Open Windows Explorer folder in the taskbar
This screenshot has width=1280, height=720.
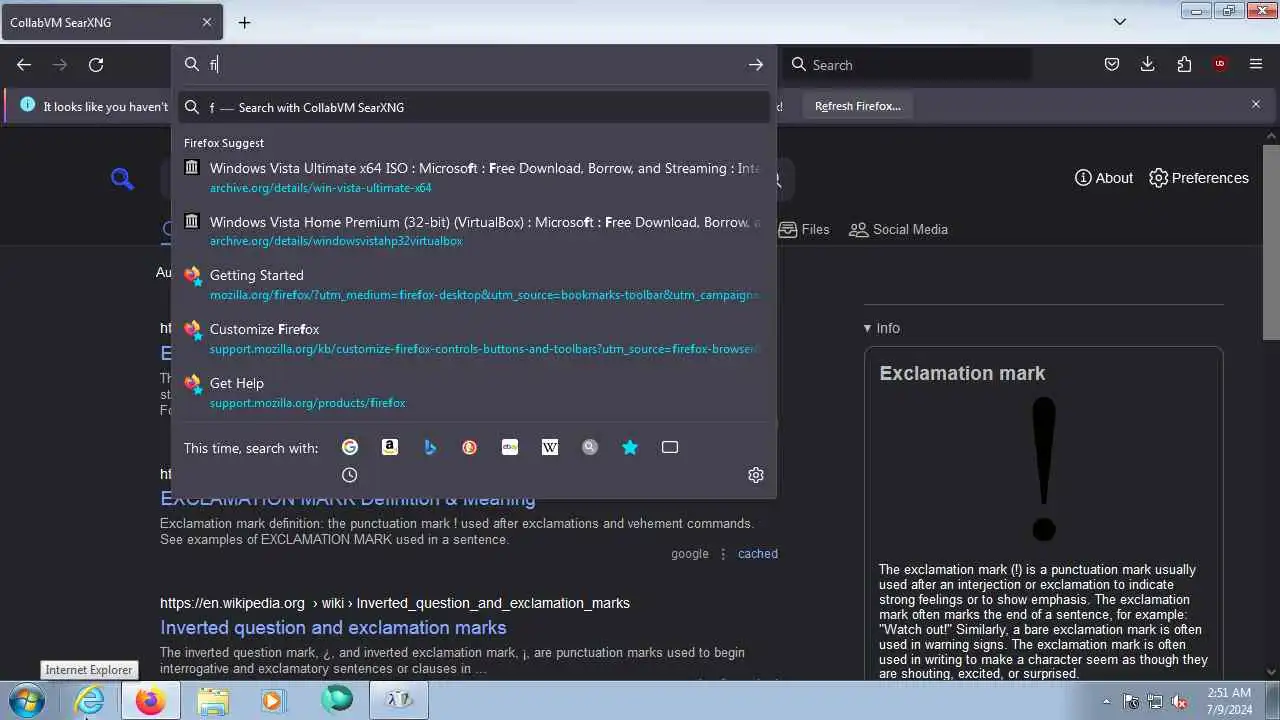[x=212, y=700]
